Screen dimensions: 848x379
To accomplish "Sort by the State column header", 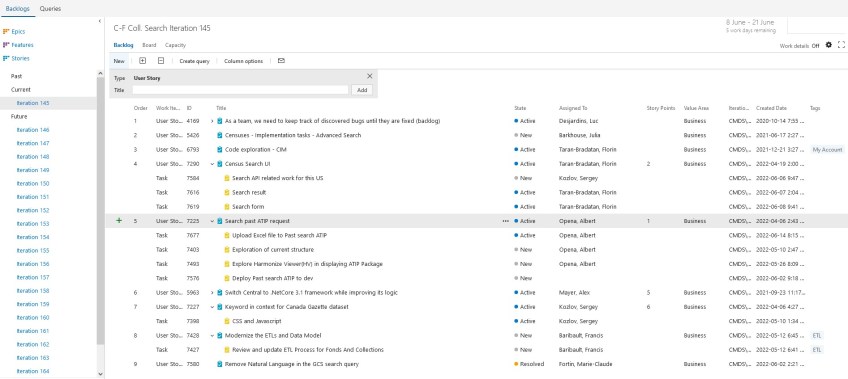I will (520, 108).
